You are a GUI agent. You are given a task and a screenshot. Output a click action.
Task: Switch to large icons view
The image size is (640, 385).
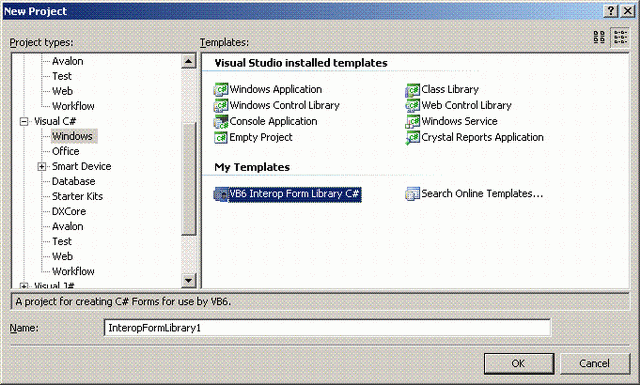[x=599, y=37]
